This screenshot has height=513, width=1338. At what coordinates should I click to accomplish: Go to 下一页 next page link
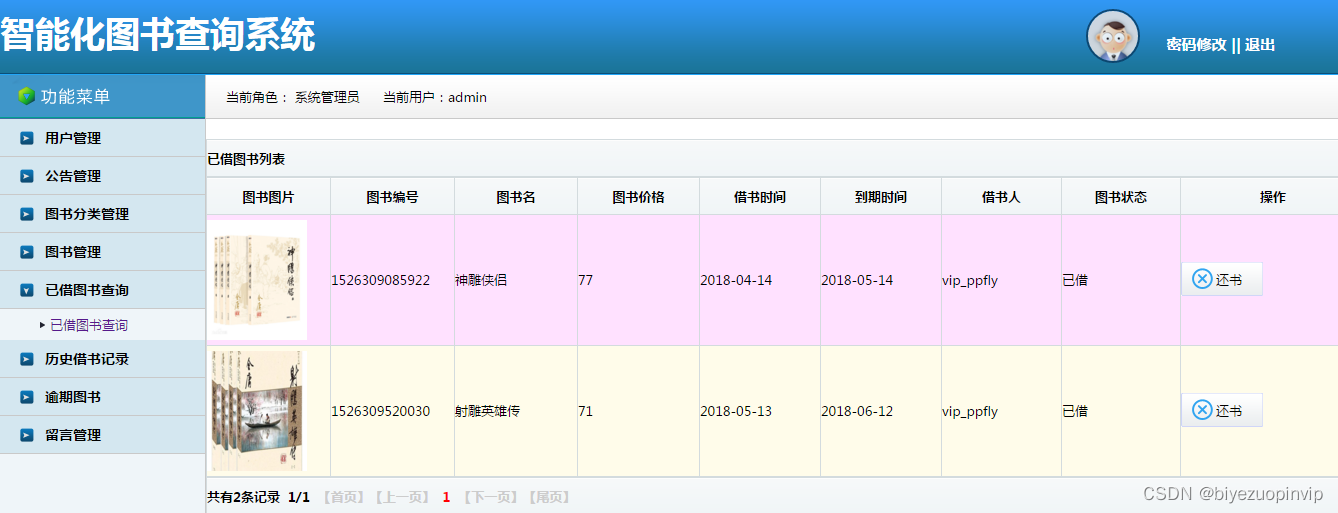click(490, 497)
